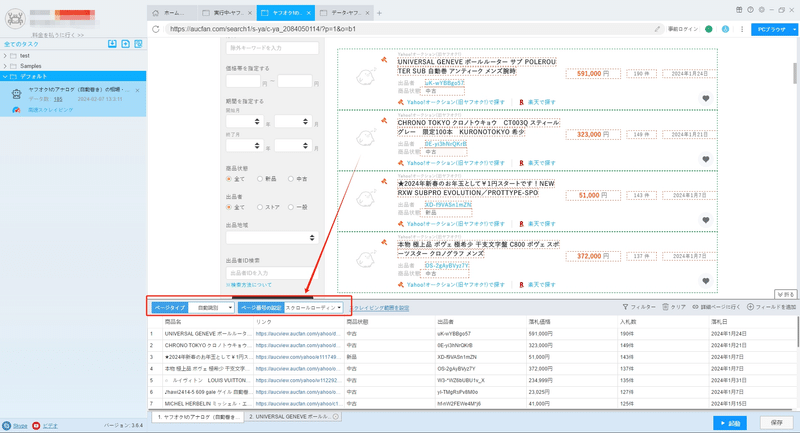Click the 除外キーワードを入力 field
This screenshot has height=433, width=800.
click(x=272, y=48)
